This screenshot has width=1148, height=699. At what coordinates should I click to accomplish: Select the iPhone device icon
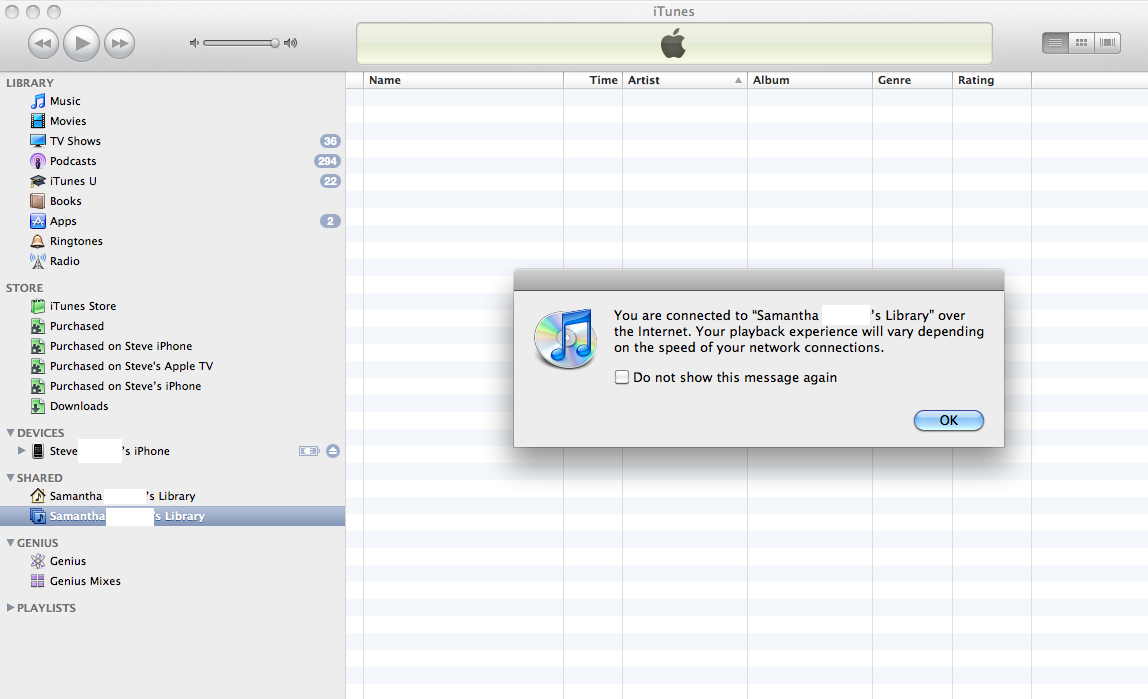[x=37, y=451]
